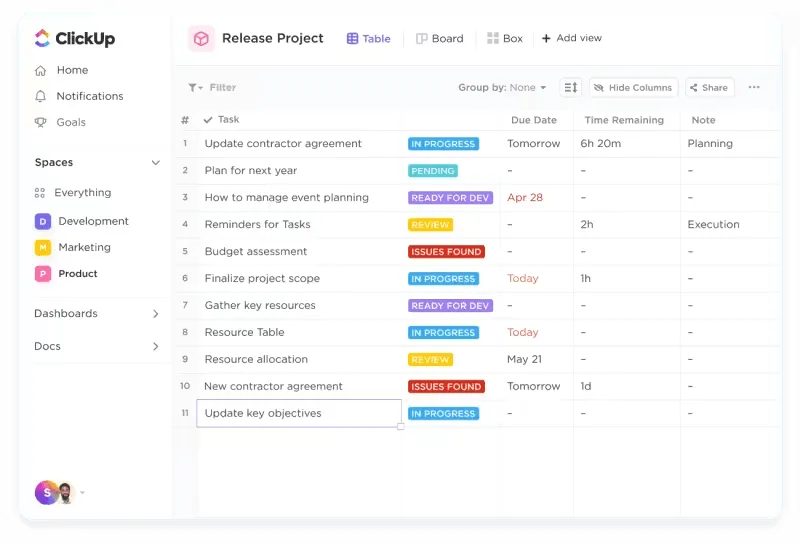Viewport: 800px width, 544px height.
Task: Toggle the Task column checkmark header
Action: click(x=208, y=120)
